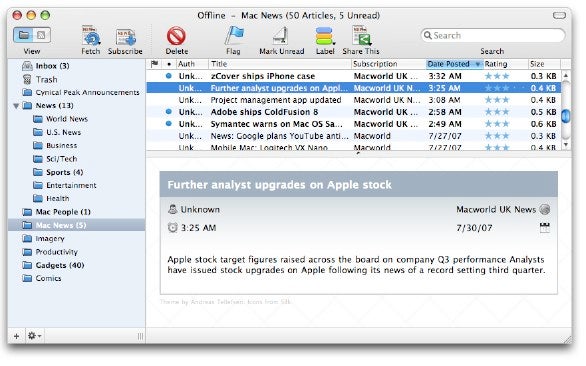Switch to the second view mode
The image size is (586, 366).
pos(41,35)
